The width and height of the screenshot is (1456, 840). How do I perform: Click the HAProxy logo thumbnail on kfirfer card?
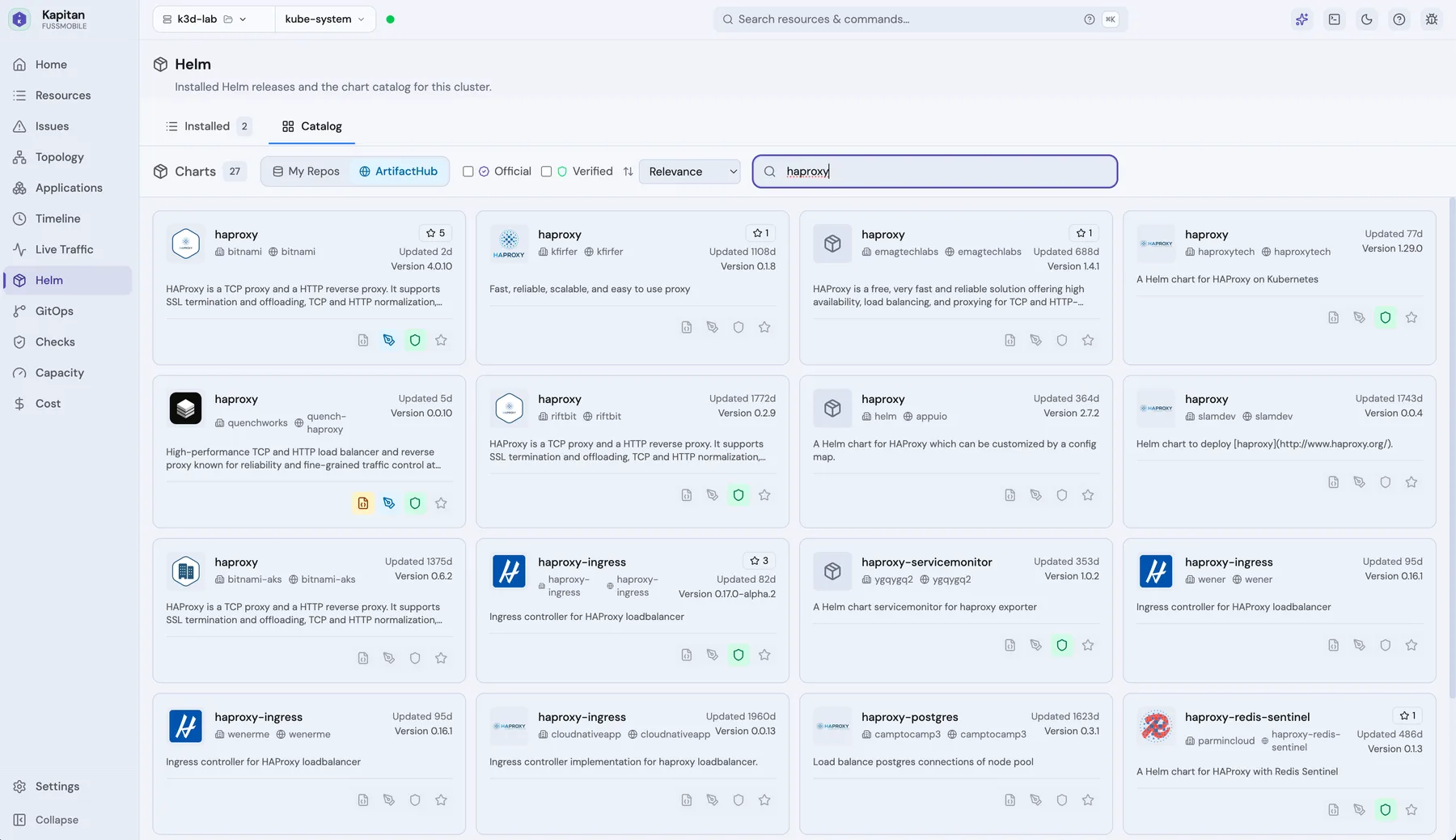click(x=509, y=244)
